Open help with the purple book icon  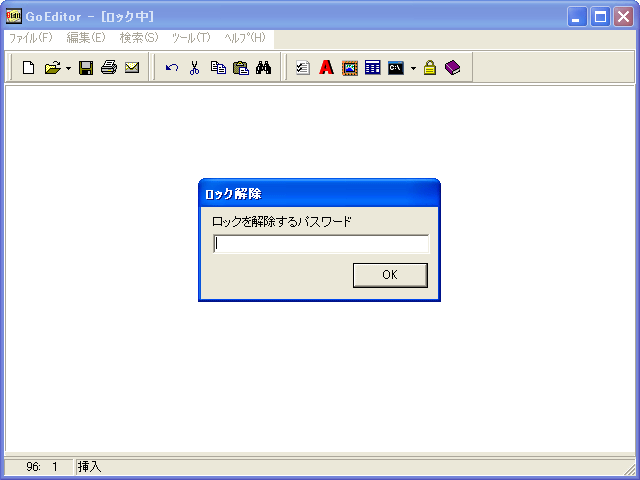tap(452, 67)
